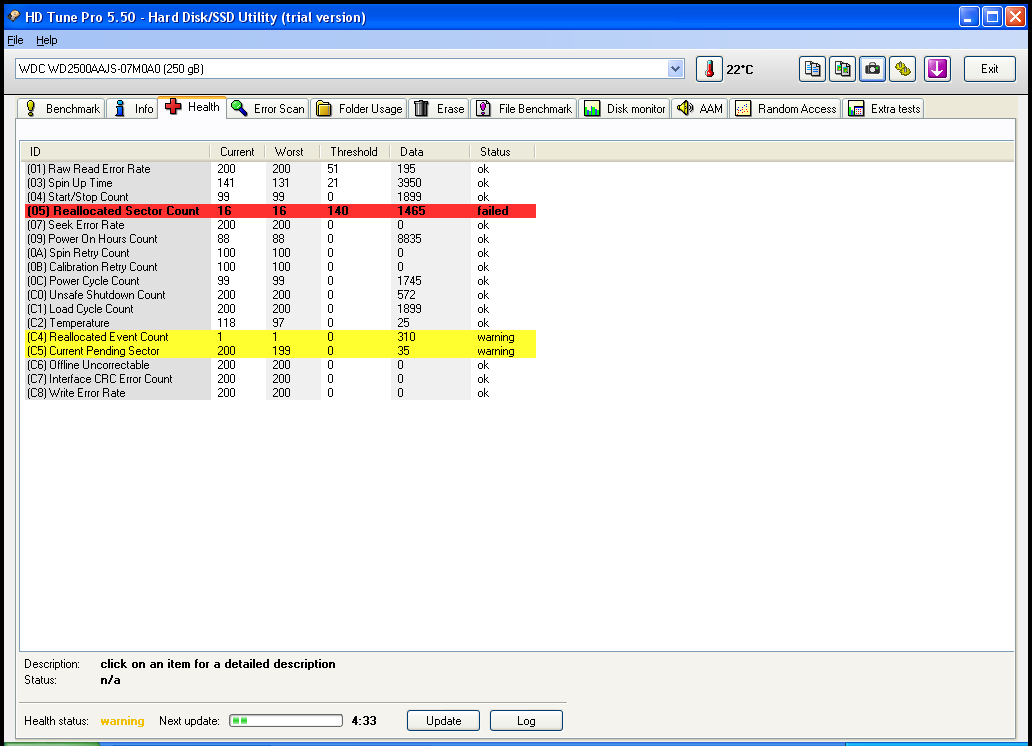Viewport: 1032px width, 746px height.
Task: Click the Exit button
Action: 989,69
